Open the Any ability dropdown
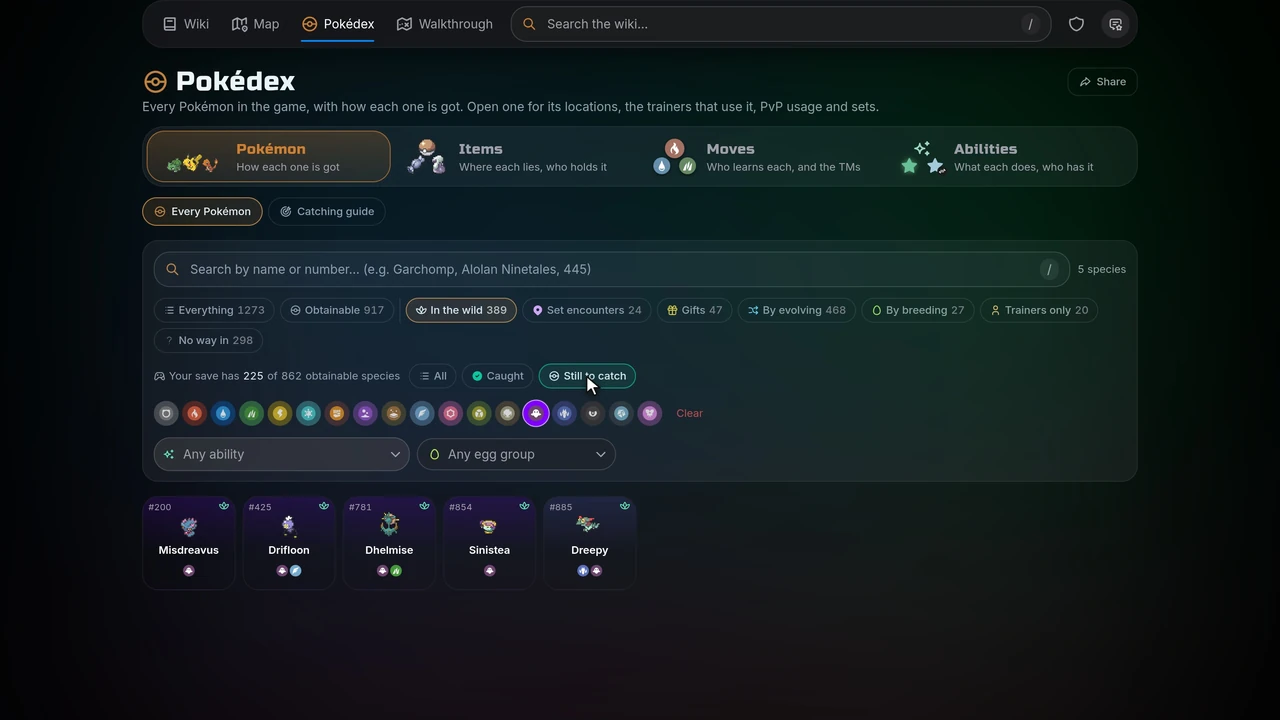 (282, 454)
